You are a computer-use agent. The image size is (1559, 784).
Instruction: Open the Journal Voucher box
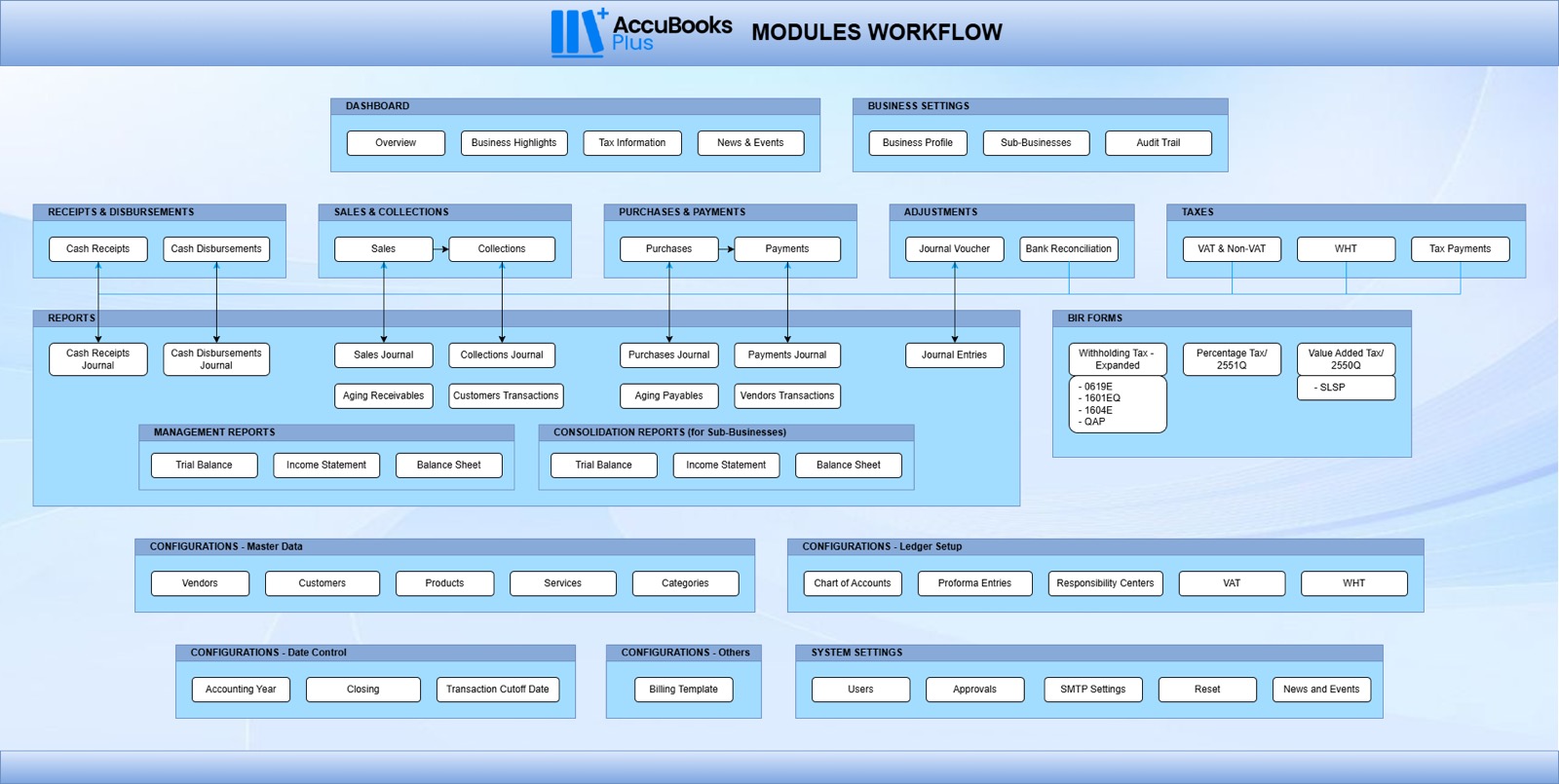click(955, 249)
